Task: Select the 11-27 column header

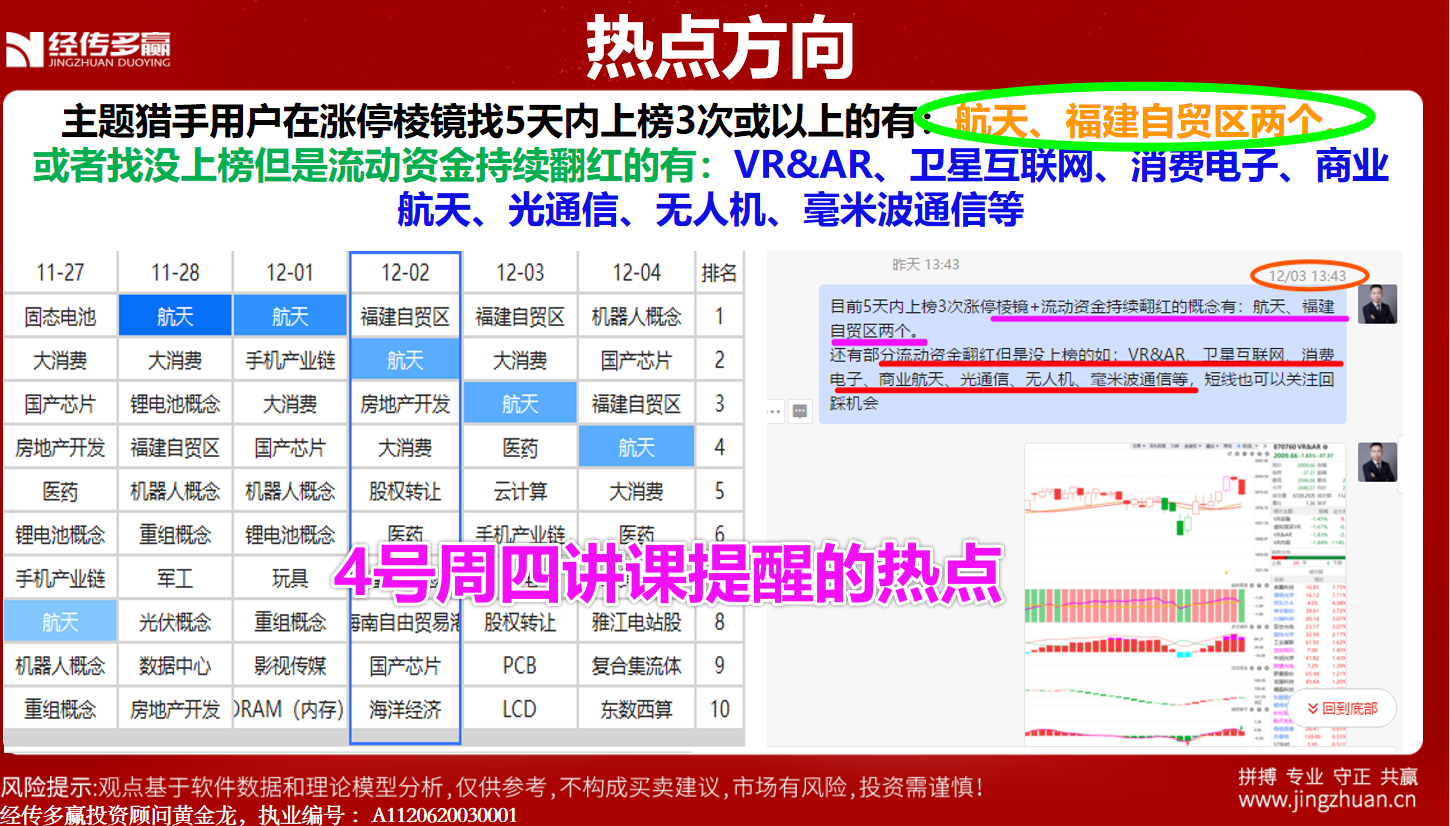Action: tap(60, 272)
